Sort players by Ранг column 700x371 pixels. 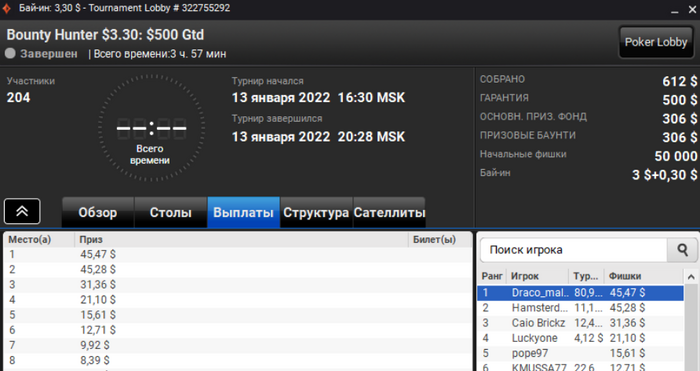click(492, 276)
